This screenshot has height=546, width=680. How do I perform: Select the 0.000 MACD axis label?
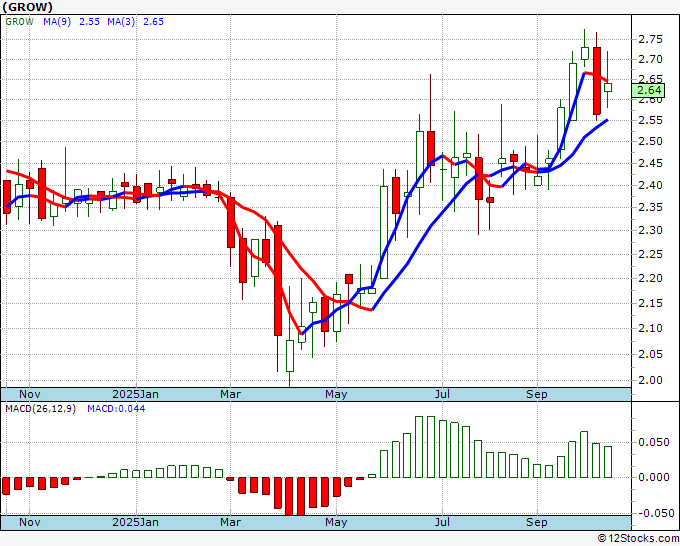(653, 477)
